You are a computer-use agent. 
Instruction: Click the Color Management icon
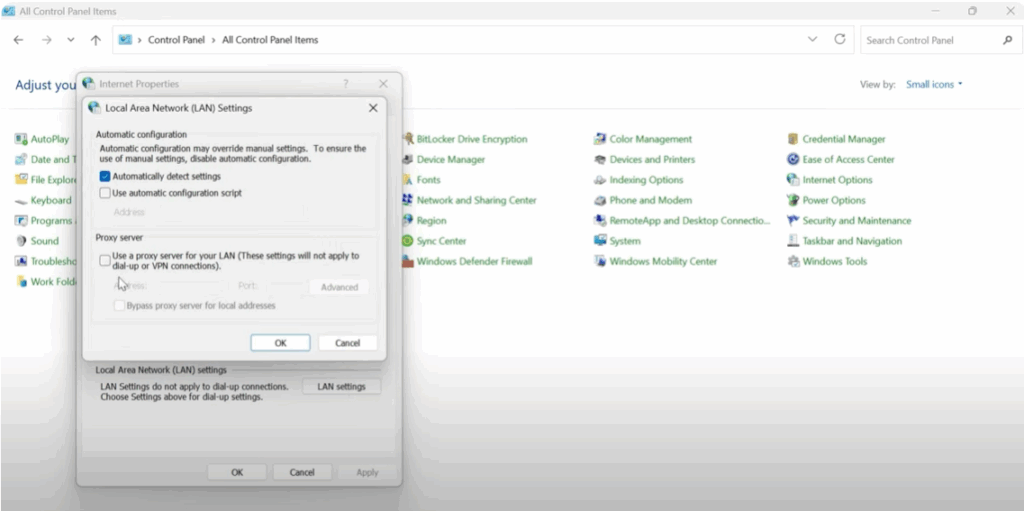(600, 139)
